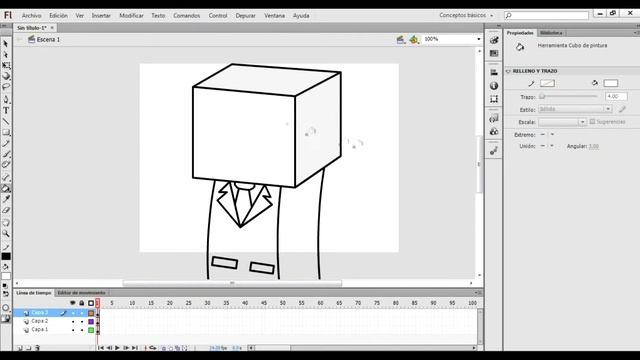This screenshot has height=360, width=640.
Task: Select the Pencil tool
Action: click(6, 143)
